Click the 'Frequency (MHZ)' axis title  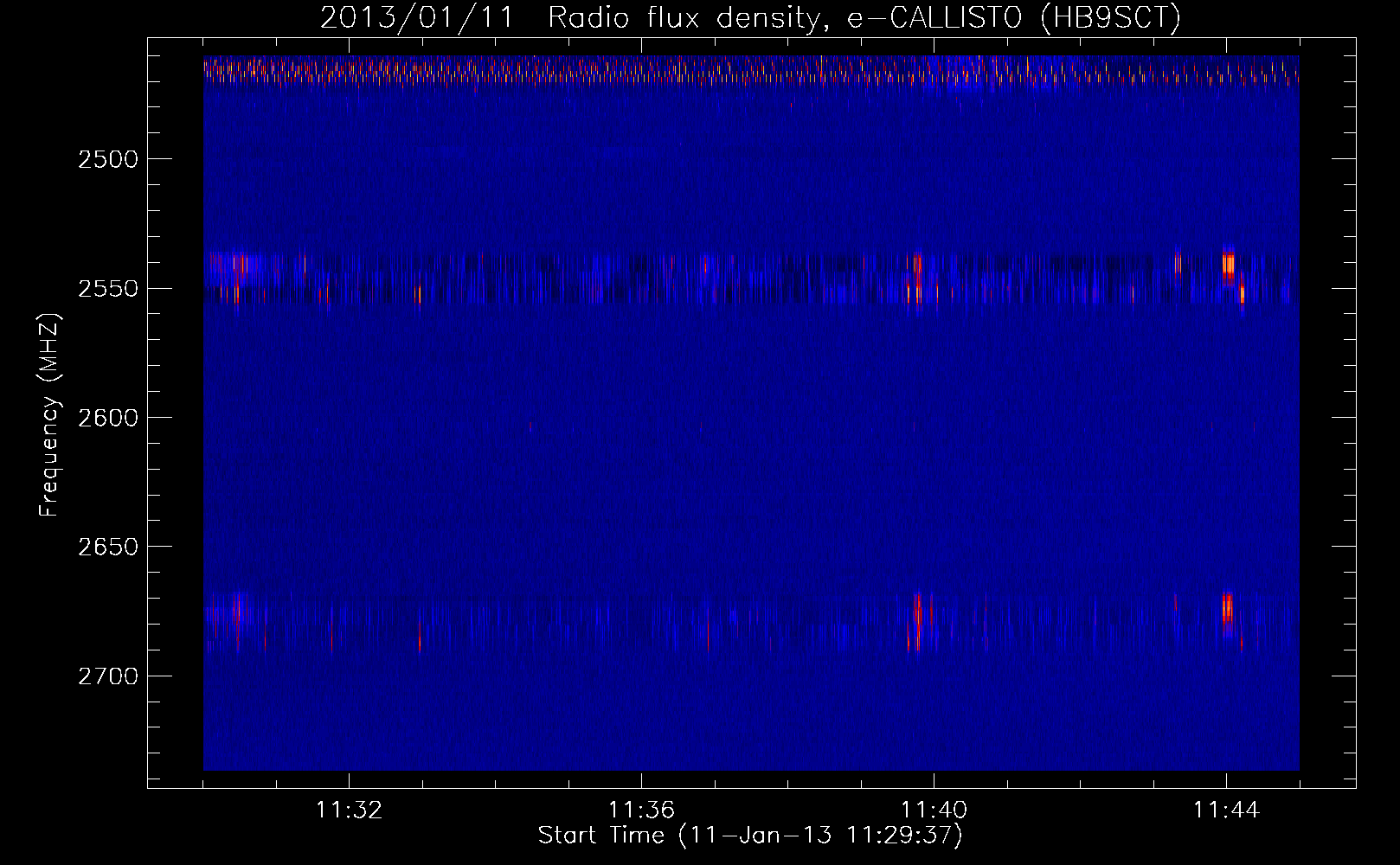pyautogui.click(x=49, y=415)
